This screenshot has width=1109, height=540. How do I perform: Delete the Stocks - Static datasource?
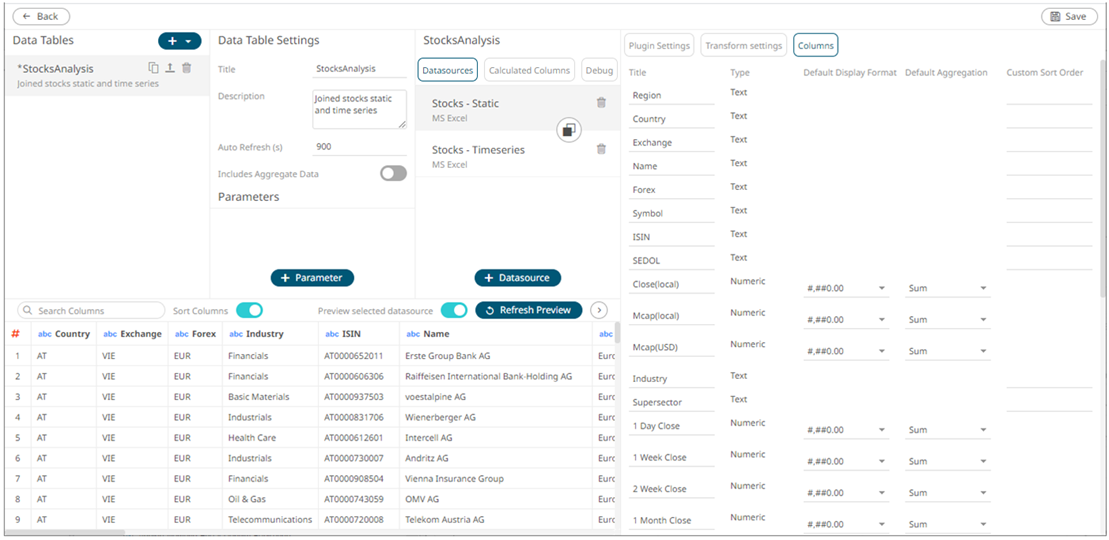pos(601,103)
